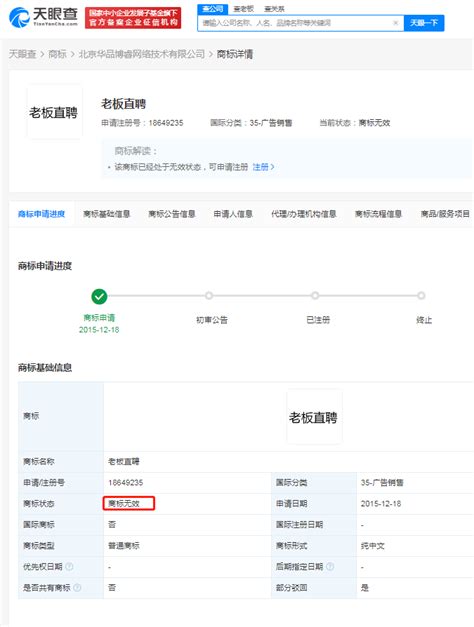Screen dimensions: 474x627
Task: Open the 天眼查 logo homepage
Action: 43,17
